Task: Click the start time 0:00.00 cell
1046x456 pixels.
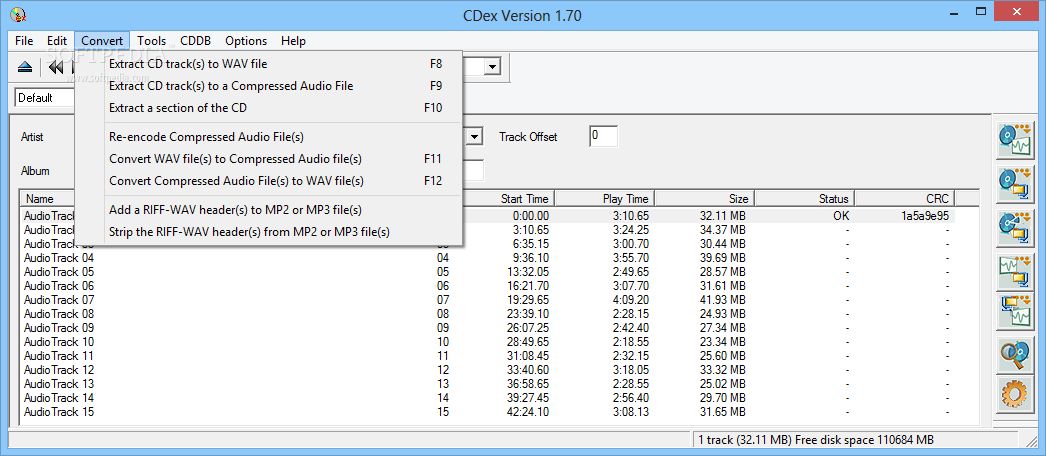Action: (531, 215)
